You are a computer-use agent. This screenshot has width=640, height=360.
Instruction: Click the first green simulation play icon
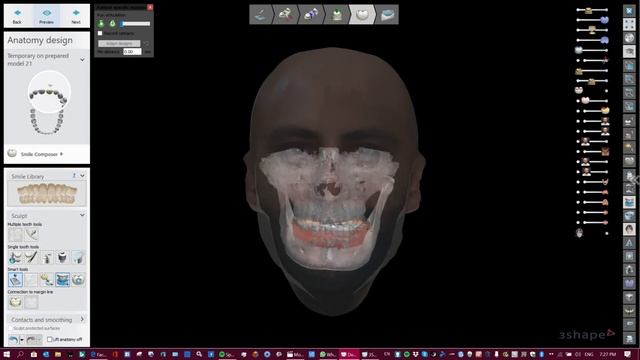click(101, 24)
